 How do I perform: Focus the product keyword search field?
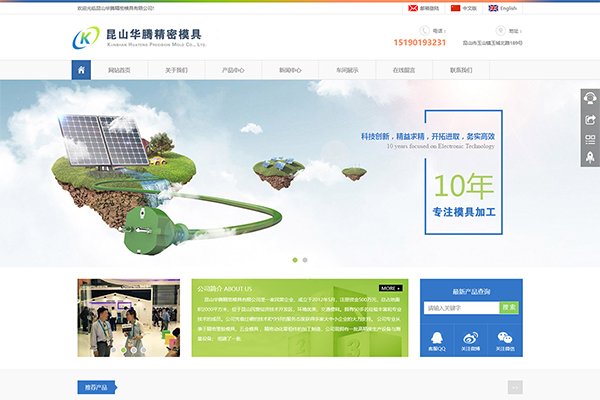point(460,308)
